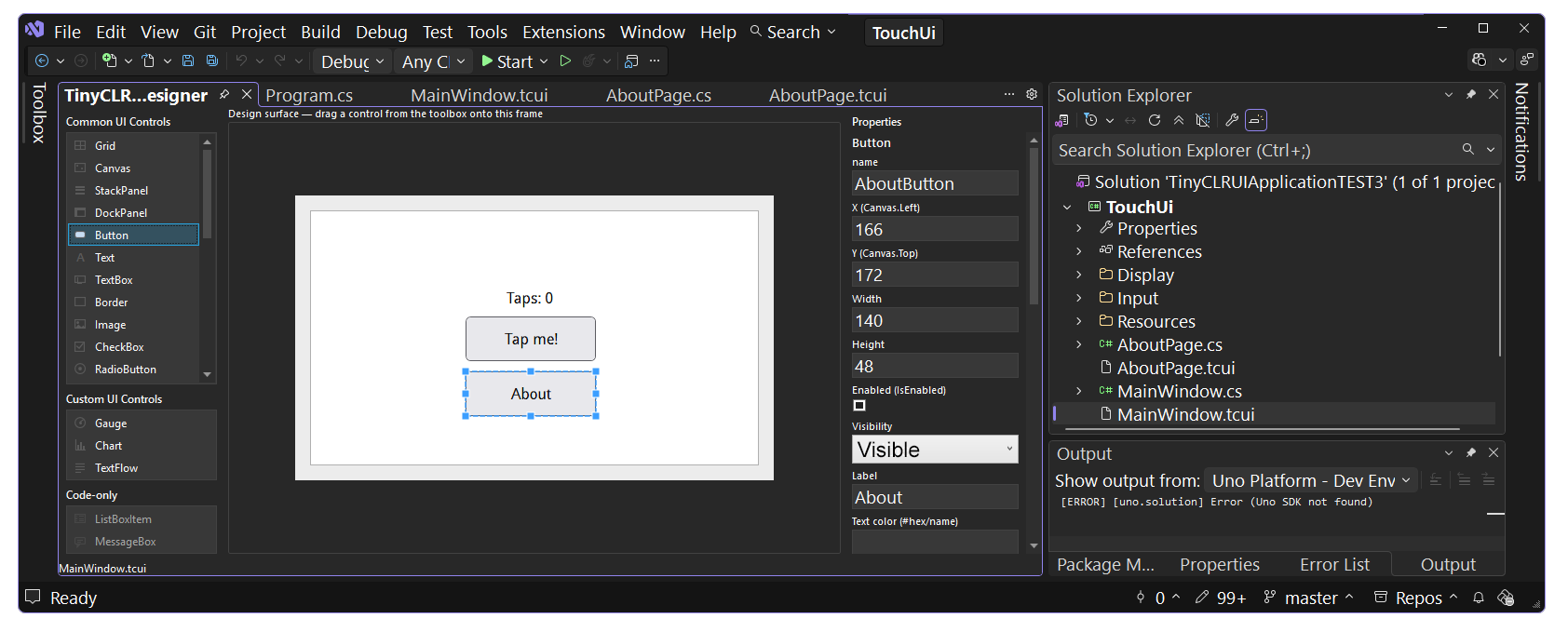1568x632 pixels.
Task: Click the Show All Files icon
Action: coord(1203,120)
